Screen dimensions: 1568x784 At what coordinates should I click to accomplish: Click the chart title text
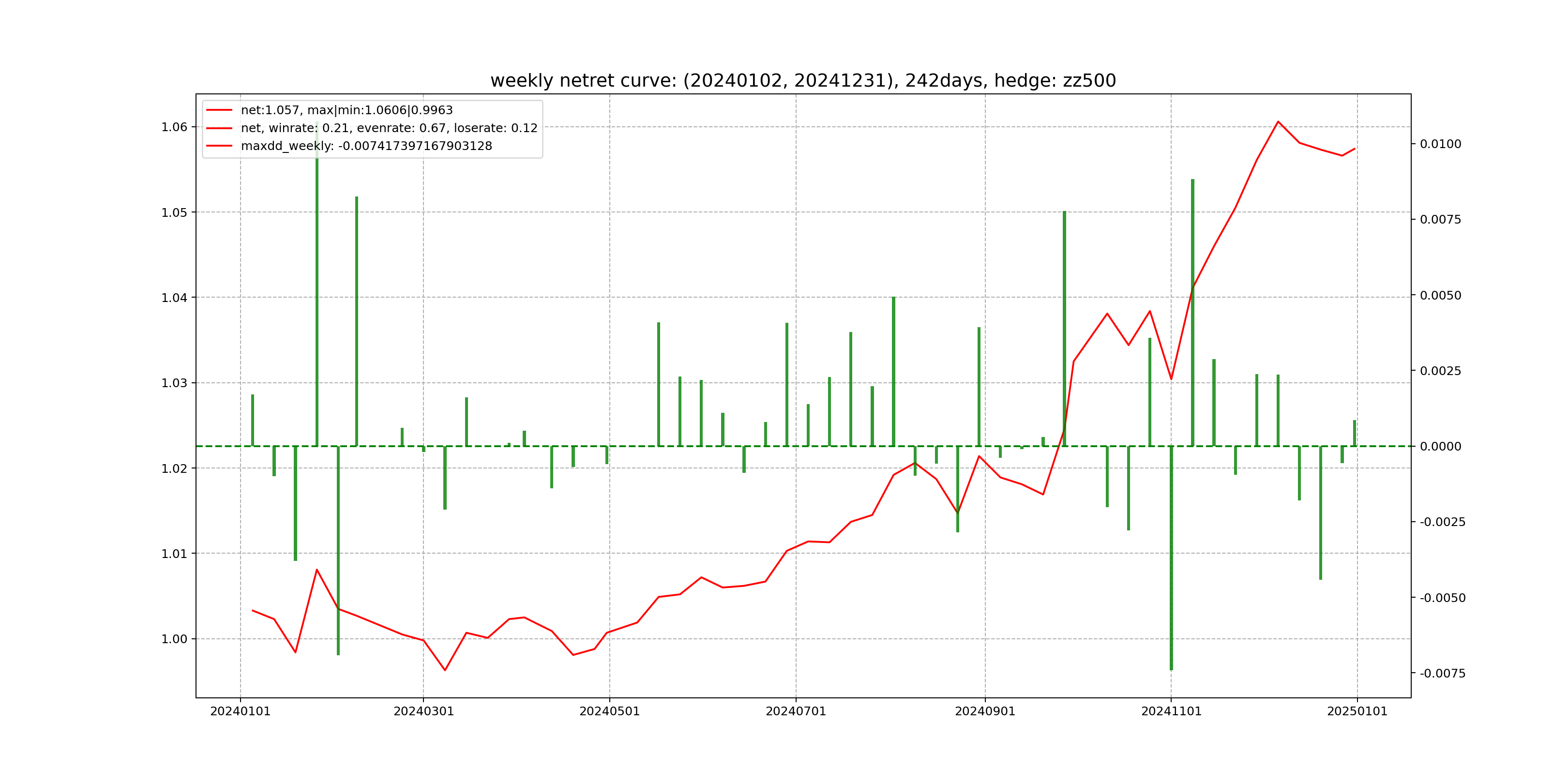[803, 80]
